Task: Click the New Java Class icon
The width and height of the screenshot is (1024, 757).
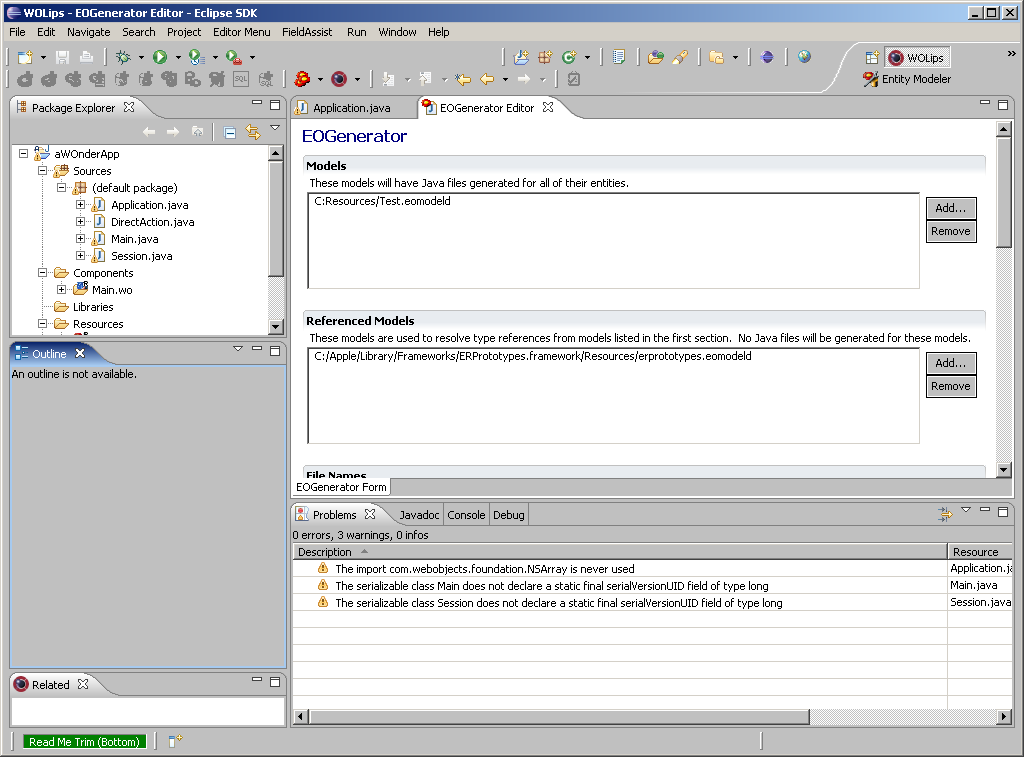Action: click(x=569, y=57)
